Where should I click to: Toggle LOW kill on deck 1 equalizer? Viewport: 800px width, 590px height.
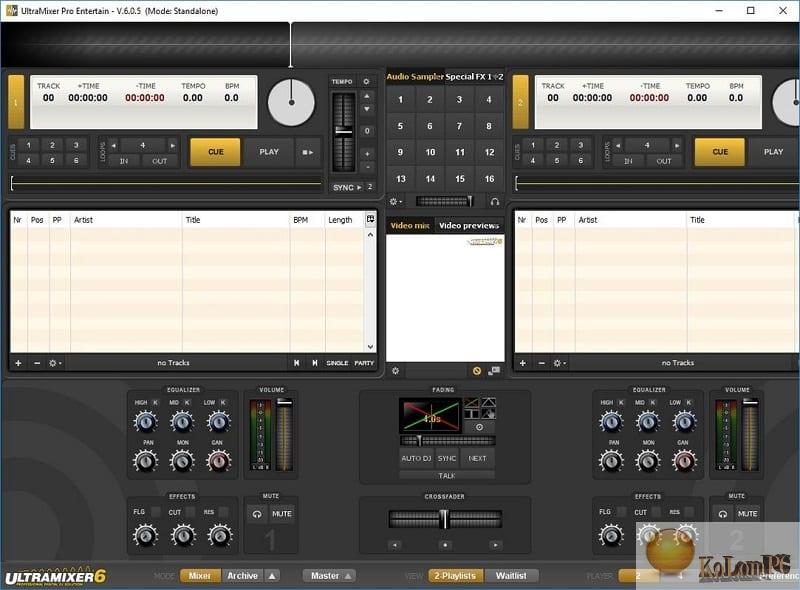(223, 403)
